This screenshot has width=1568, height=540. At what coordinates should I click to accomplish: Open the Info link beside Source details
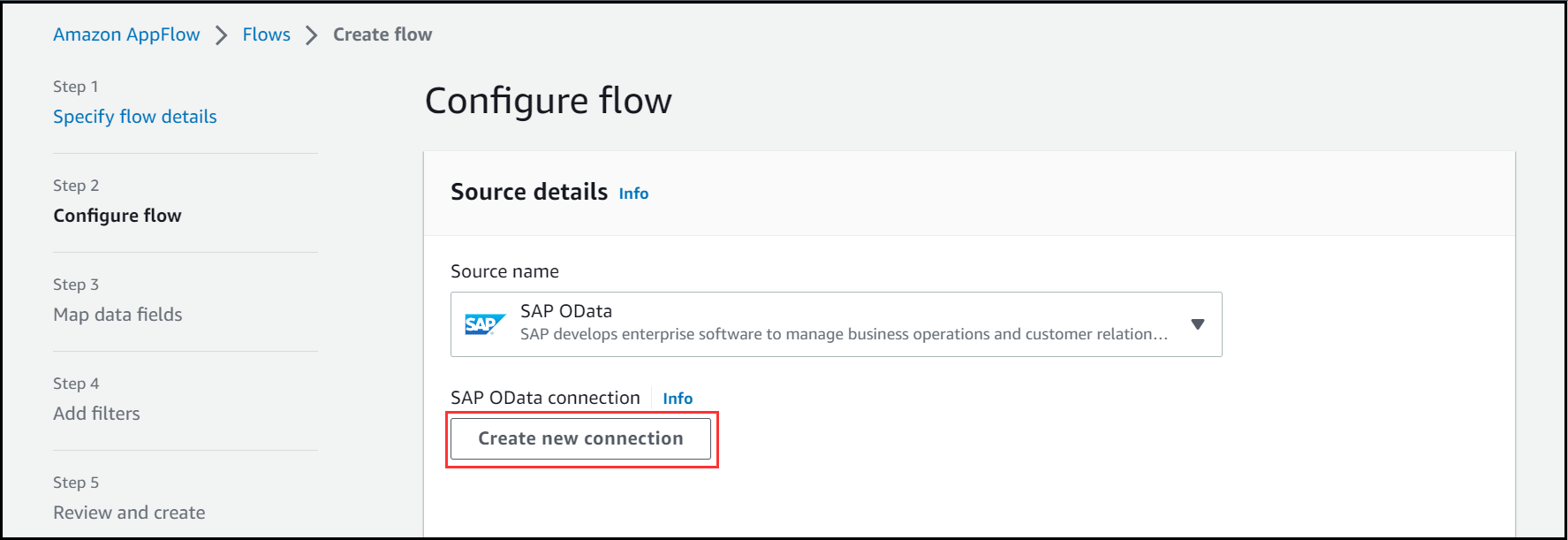(x=633, y=194)
